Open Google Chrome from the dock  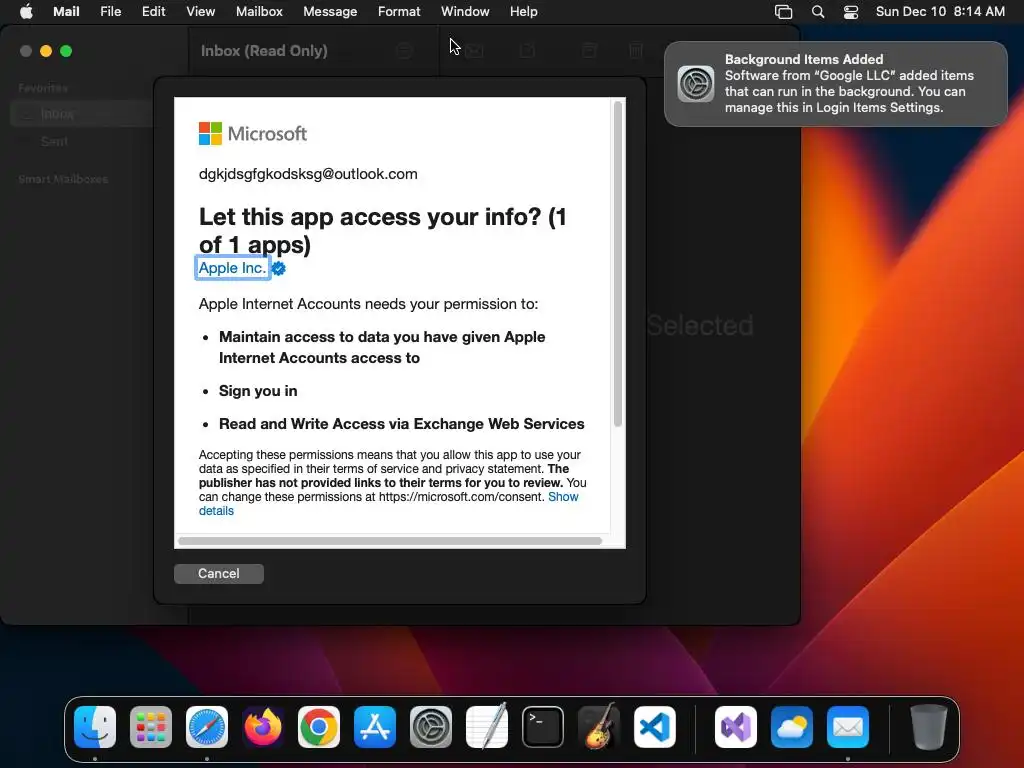click(x=319, y=727)
